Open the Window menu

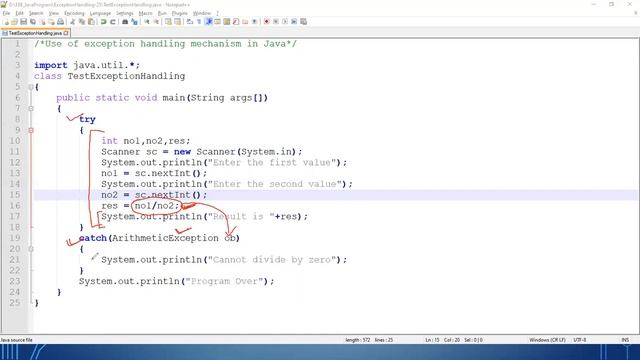[x=202, y=13]
